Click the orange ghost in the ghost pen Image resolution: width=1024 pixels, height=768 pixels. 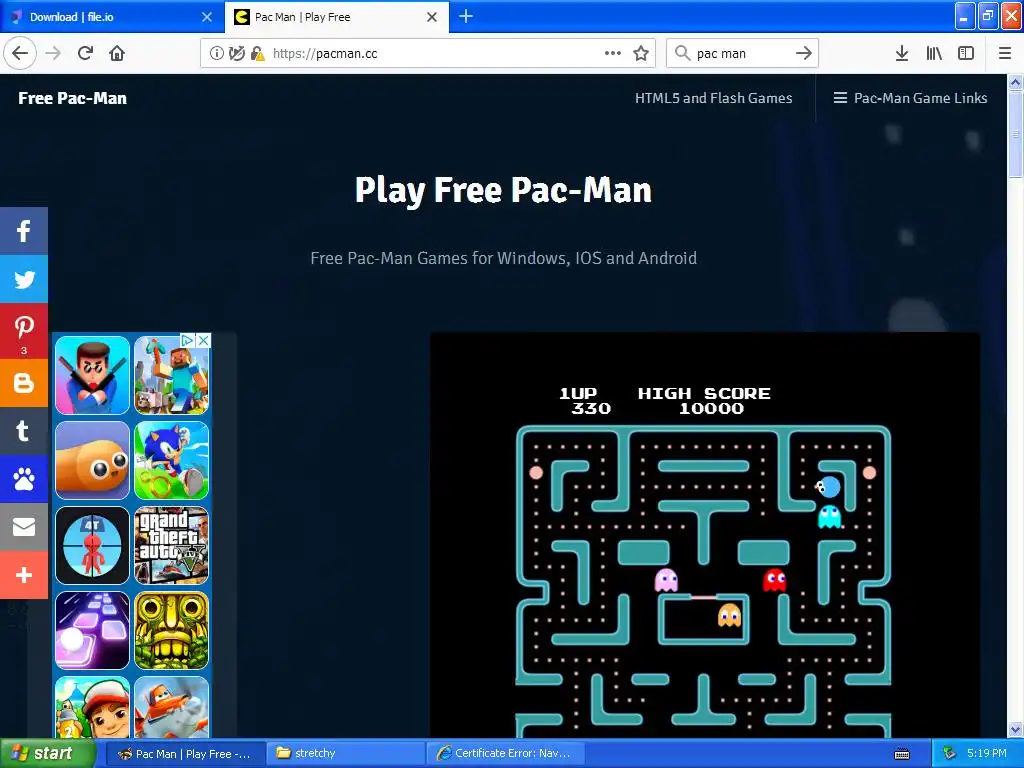(x=729, y=615)
